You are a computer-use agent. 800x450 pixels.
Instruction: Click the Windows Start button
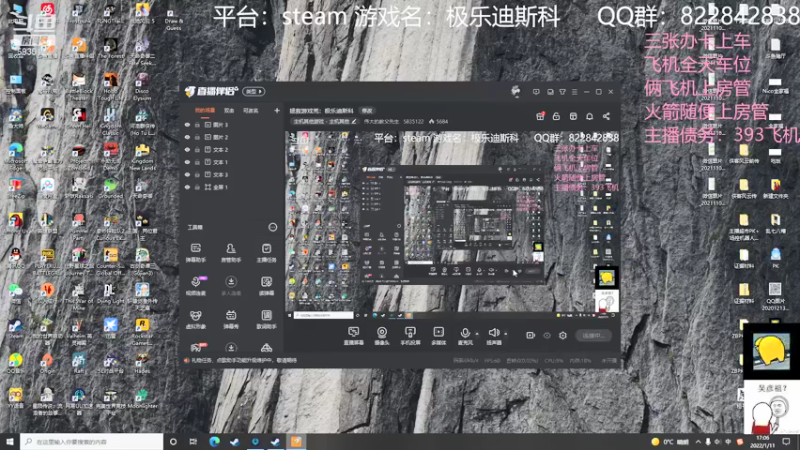pos(10,441)
